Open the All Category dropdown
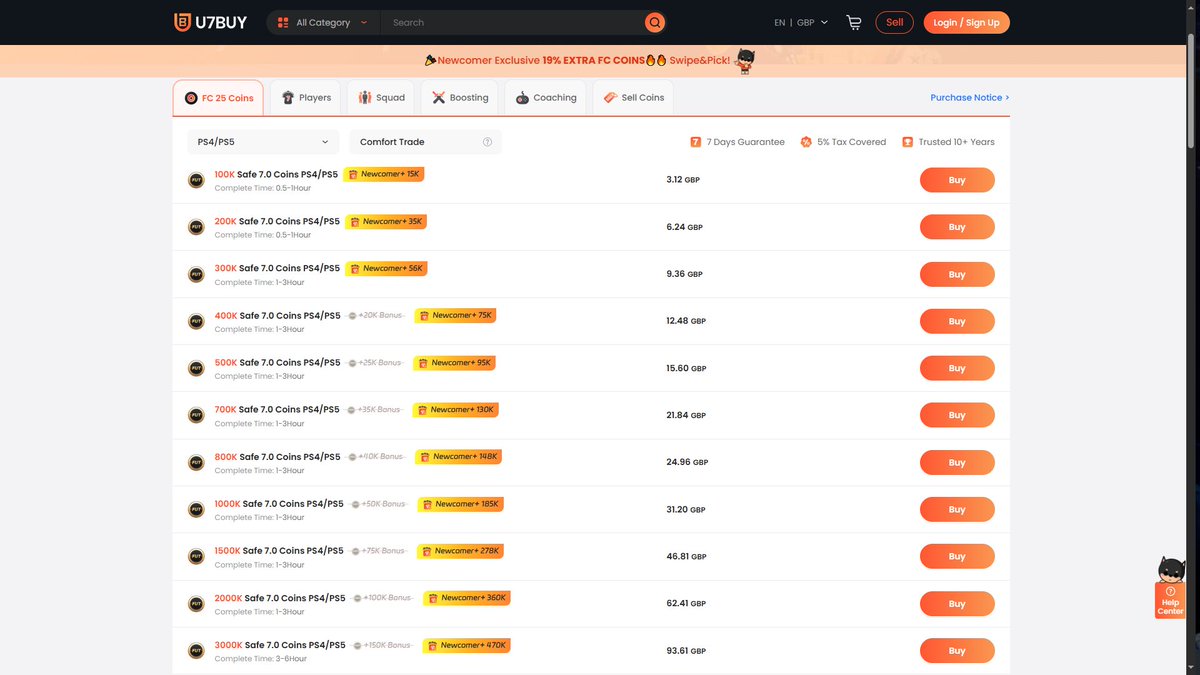The height and width of the screenshot is (675, 1200). click(322, 21)
